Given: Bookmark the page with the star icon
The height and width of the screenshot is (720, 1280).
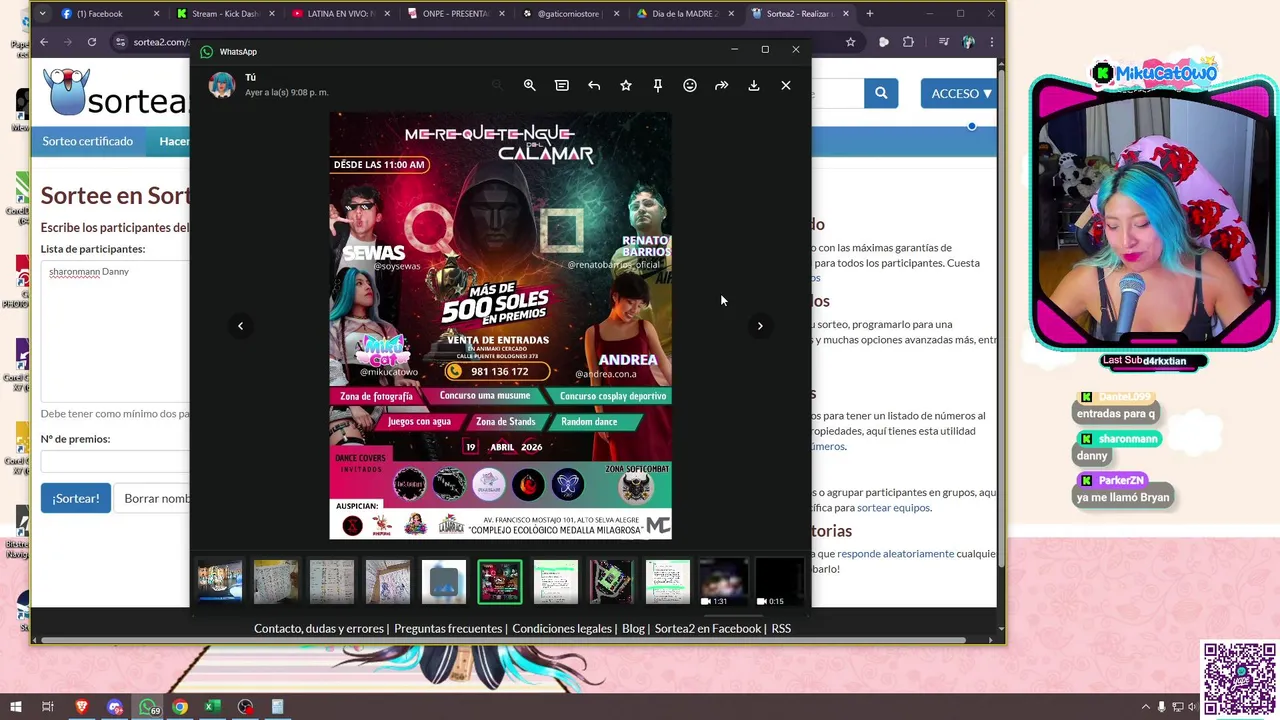Looking at the screenshot, I should click(851, 42).
